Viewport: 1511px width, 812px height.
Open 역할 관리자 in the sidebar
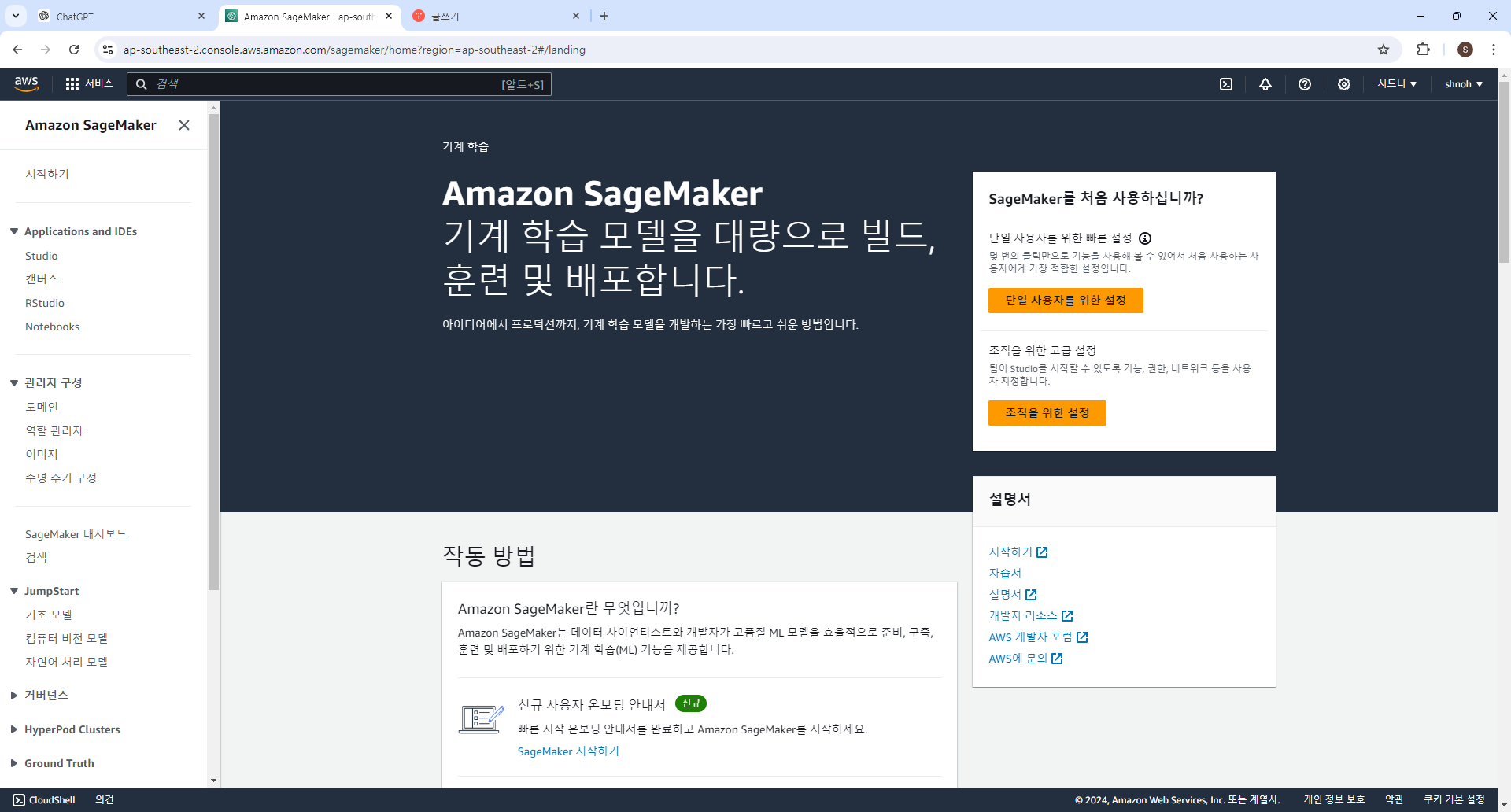[x=54, y=430]
